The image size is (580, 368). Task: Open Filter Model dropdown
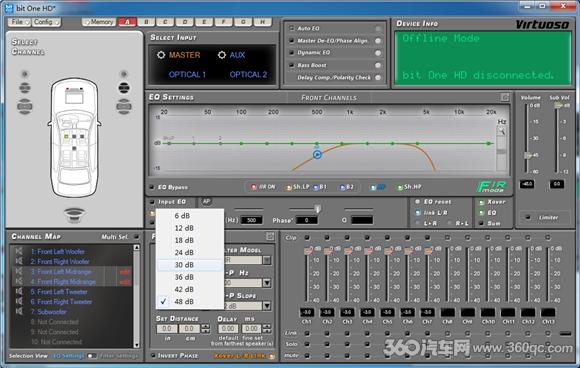point(267,260)
